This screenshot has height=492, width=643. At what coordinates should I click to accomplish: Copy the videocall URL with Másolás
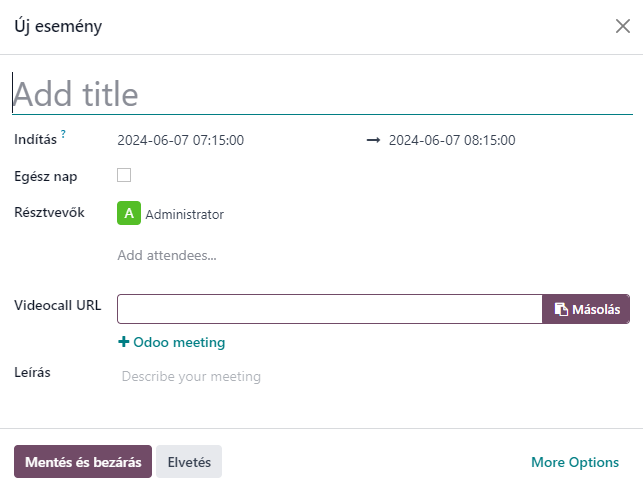coord(586,309)
